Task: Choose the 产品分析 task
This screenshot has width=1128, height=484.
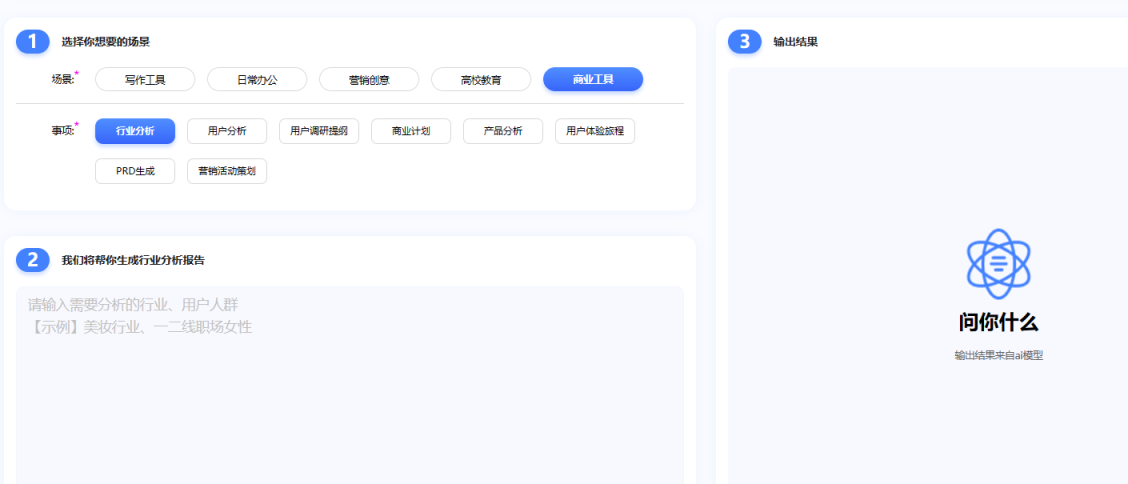Action: (503, 131)
